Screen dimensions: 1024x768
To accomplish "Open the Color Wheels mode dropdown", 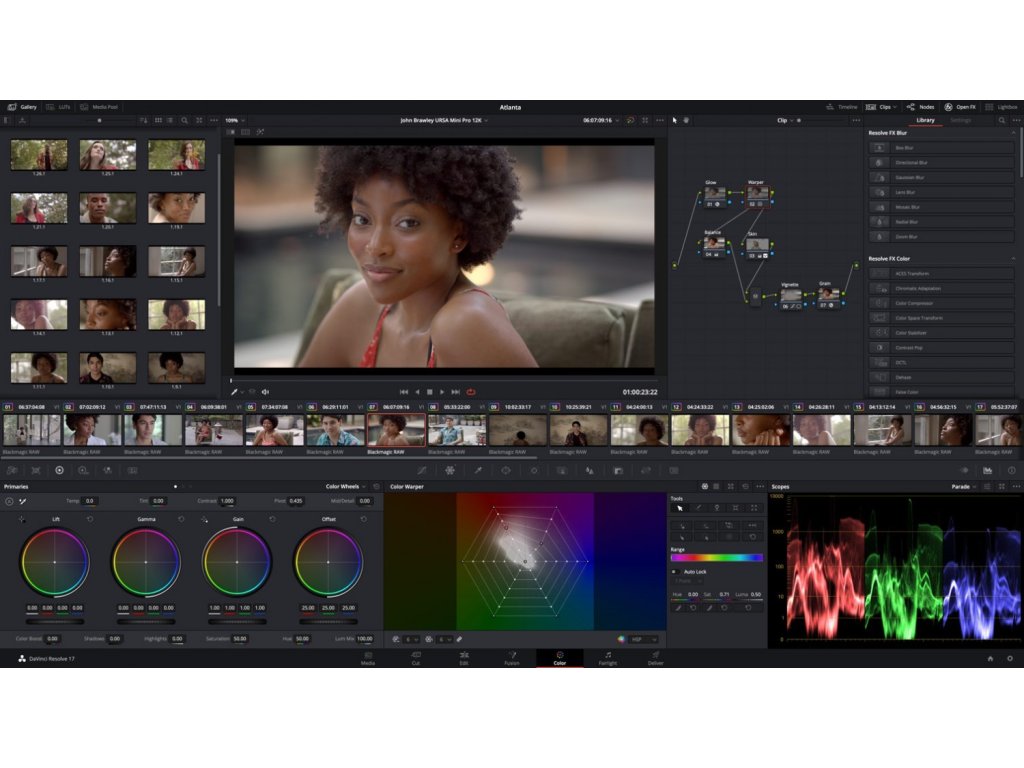I will coord(346,487).
